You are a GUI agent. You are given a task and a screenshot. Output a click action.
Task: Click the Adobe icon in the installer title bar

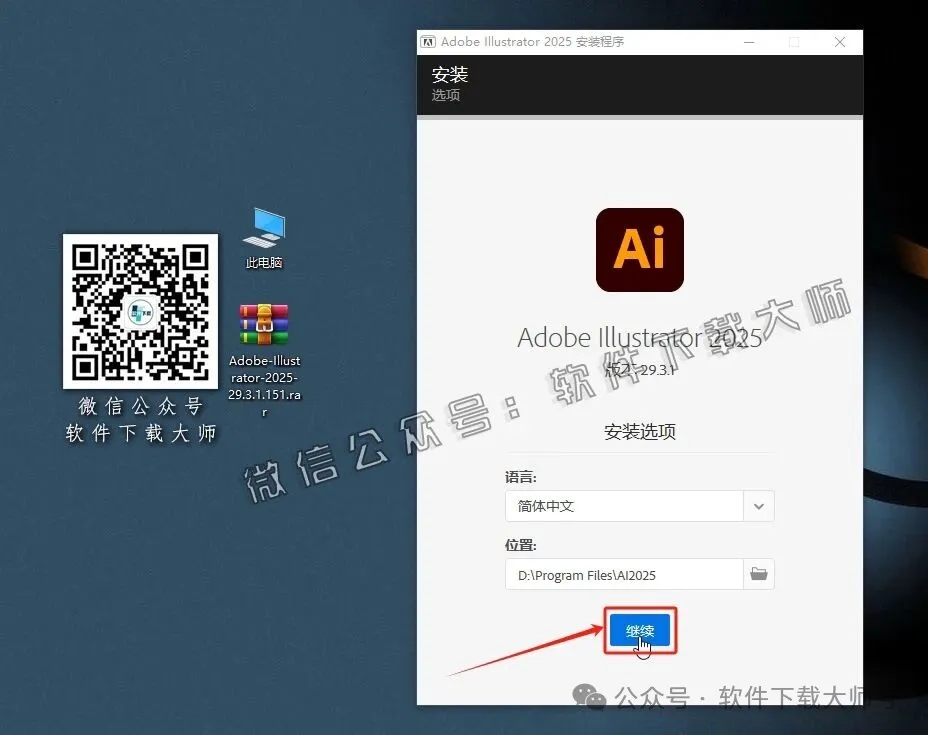click(427, 41)
